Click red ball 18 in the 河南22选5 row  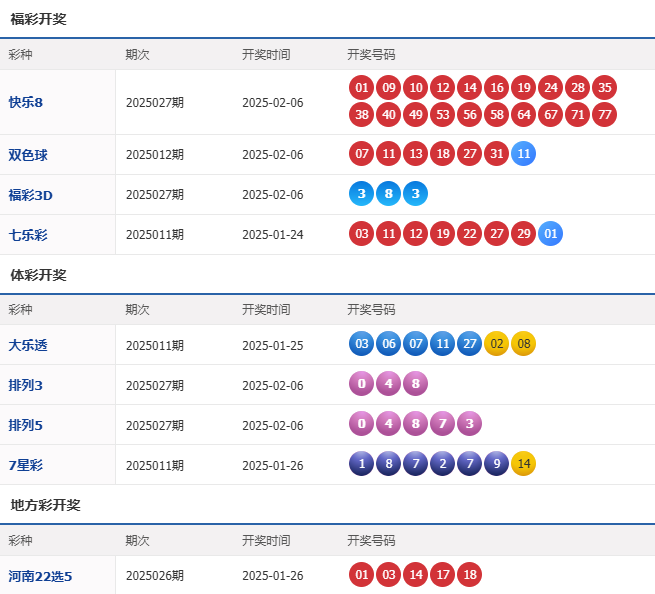470,575
